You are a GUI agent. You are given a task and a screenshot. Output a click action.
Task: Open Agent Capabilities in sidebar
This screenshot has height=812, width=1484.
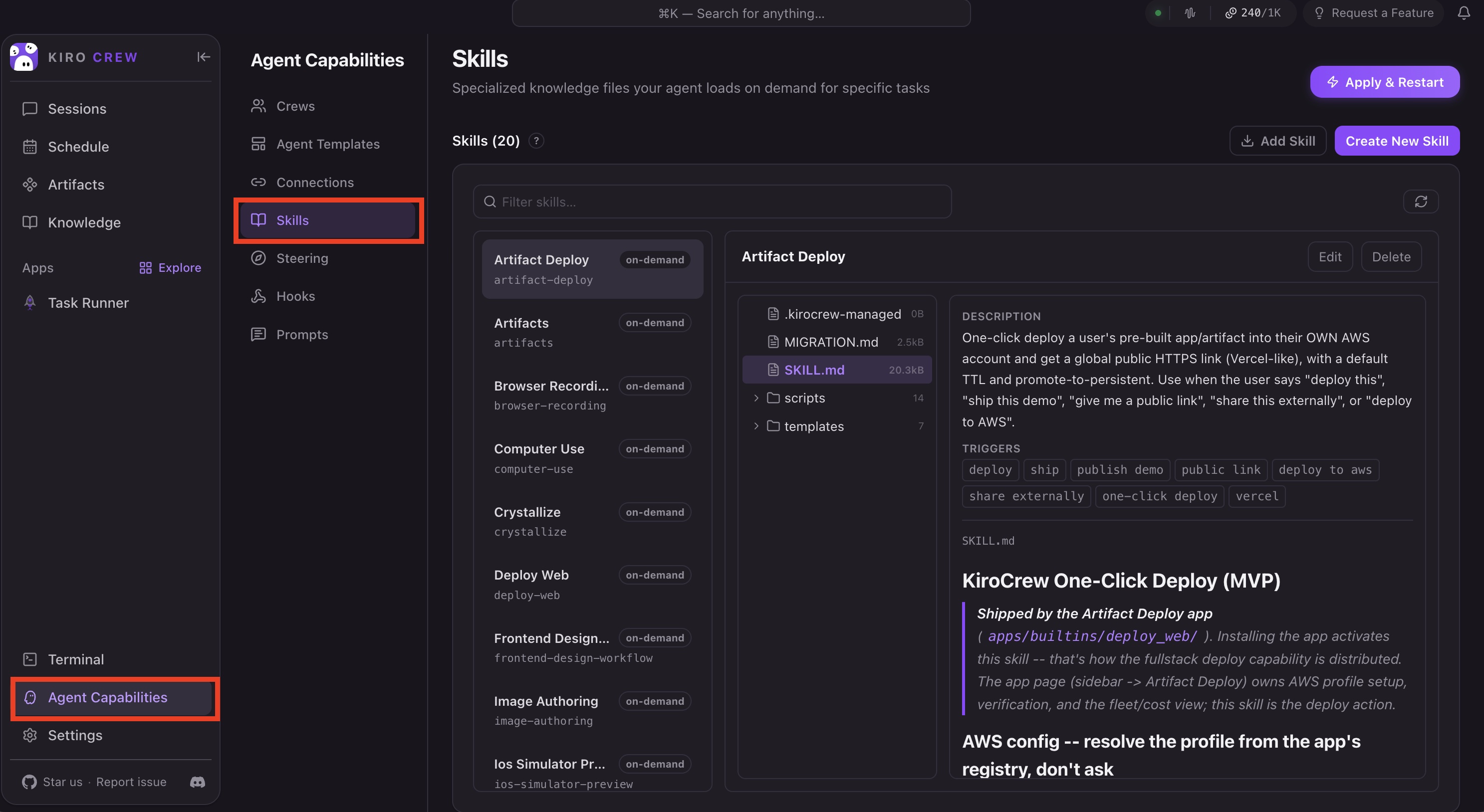(113, 697)
